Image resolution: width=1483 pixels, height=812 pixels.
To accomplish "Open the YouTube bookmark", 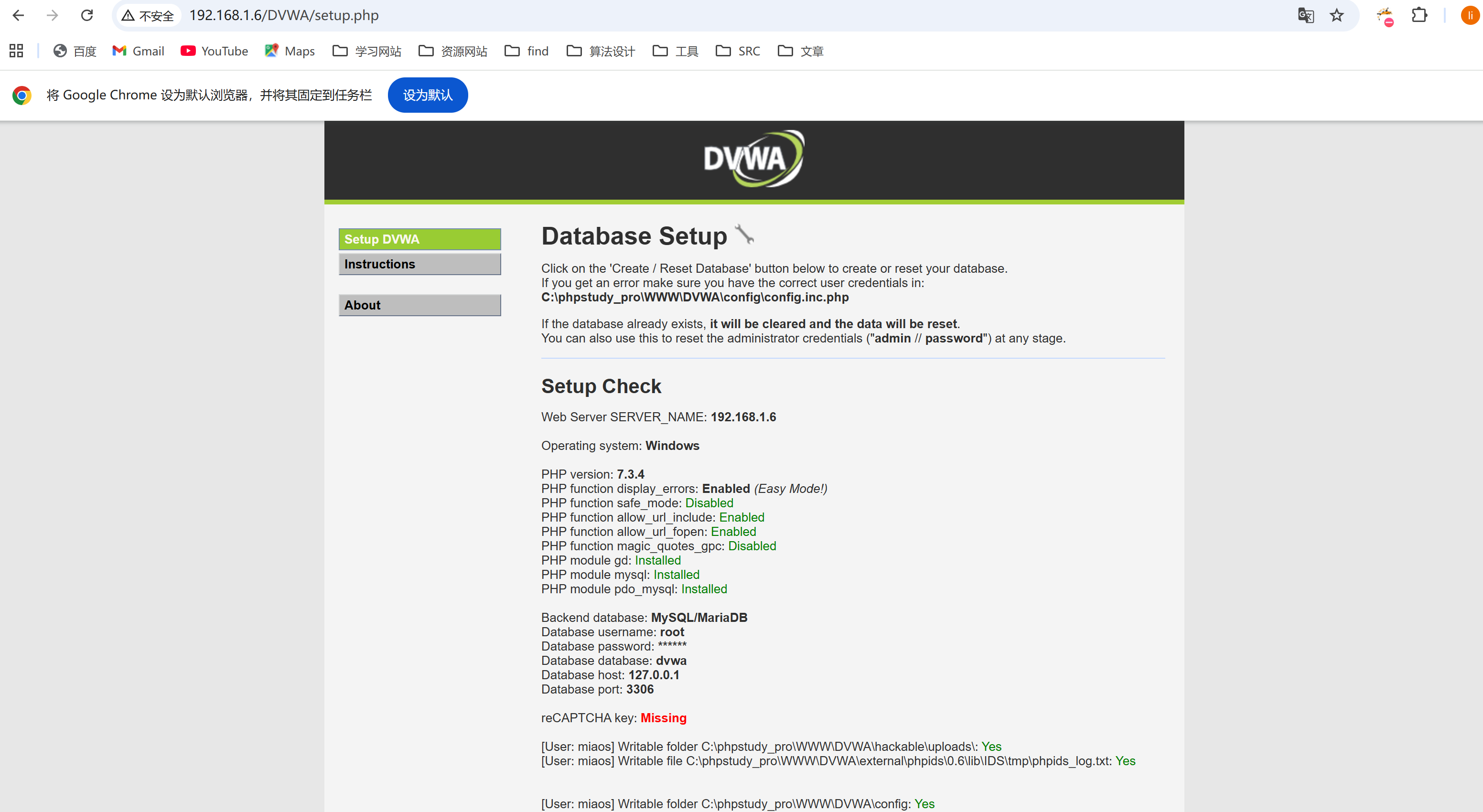I will 214,51.
